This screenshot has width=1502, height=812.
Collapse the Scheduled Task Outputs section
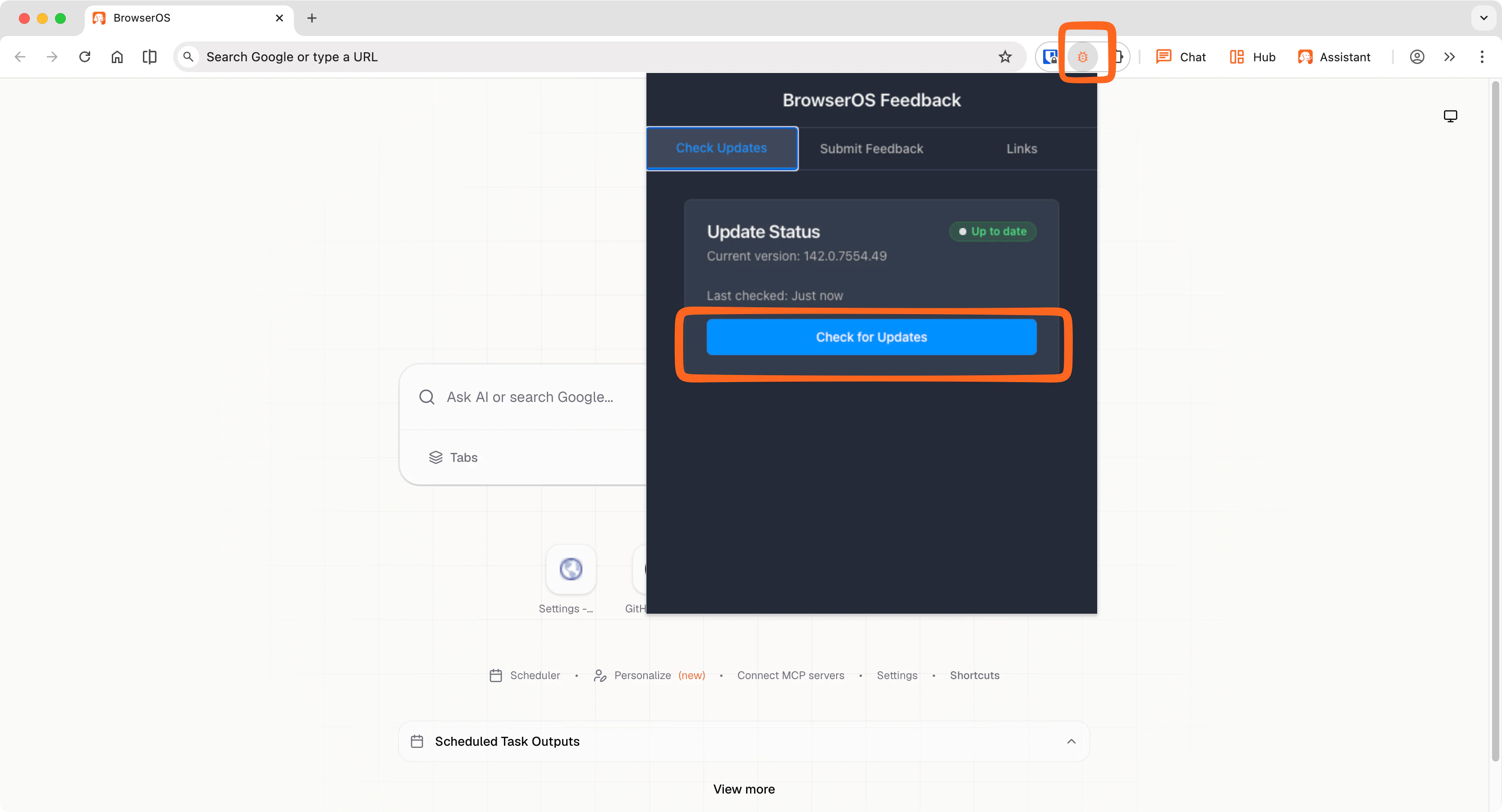(1072, 741)
